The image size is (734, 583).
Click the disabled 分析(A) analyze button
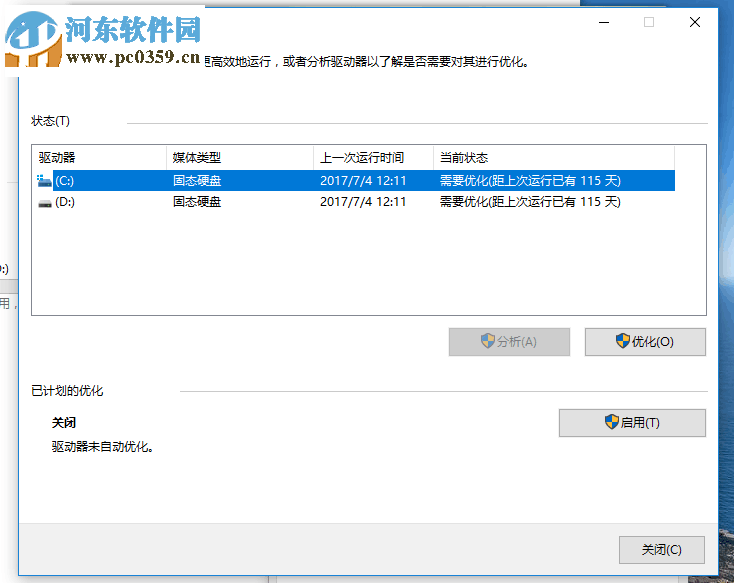509,342
